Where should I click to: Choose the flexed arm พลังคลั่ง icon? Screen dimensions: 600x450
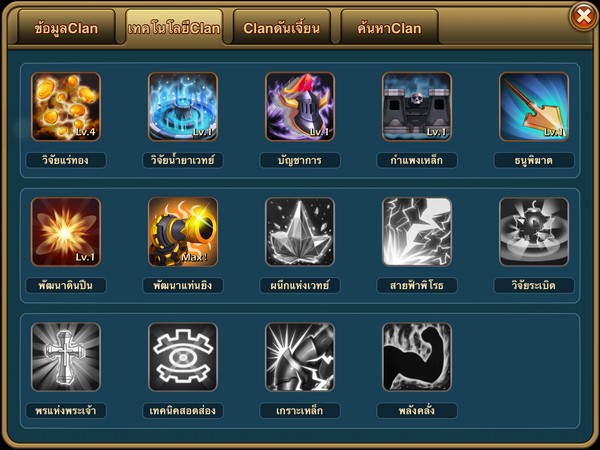point(417,357)
